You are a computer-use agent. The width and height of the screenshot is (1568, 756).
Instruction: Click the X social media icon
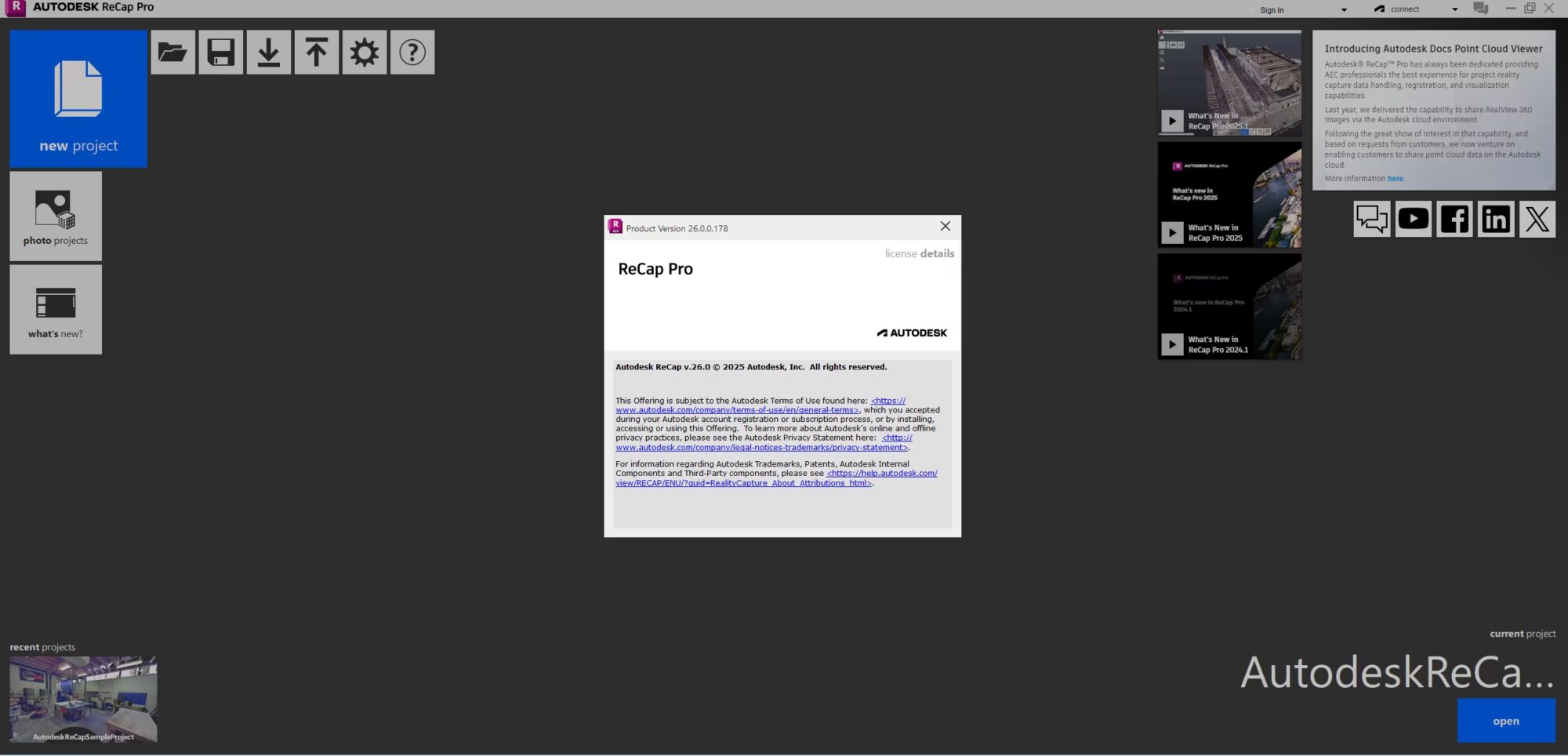click(1537, 218)
